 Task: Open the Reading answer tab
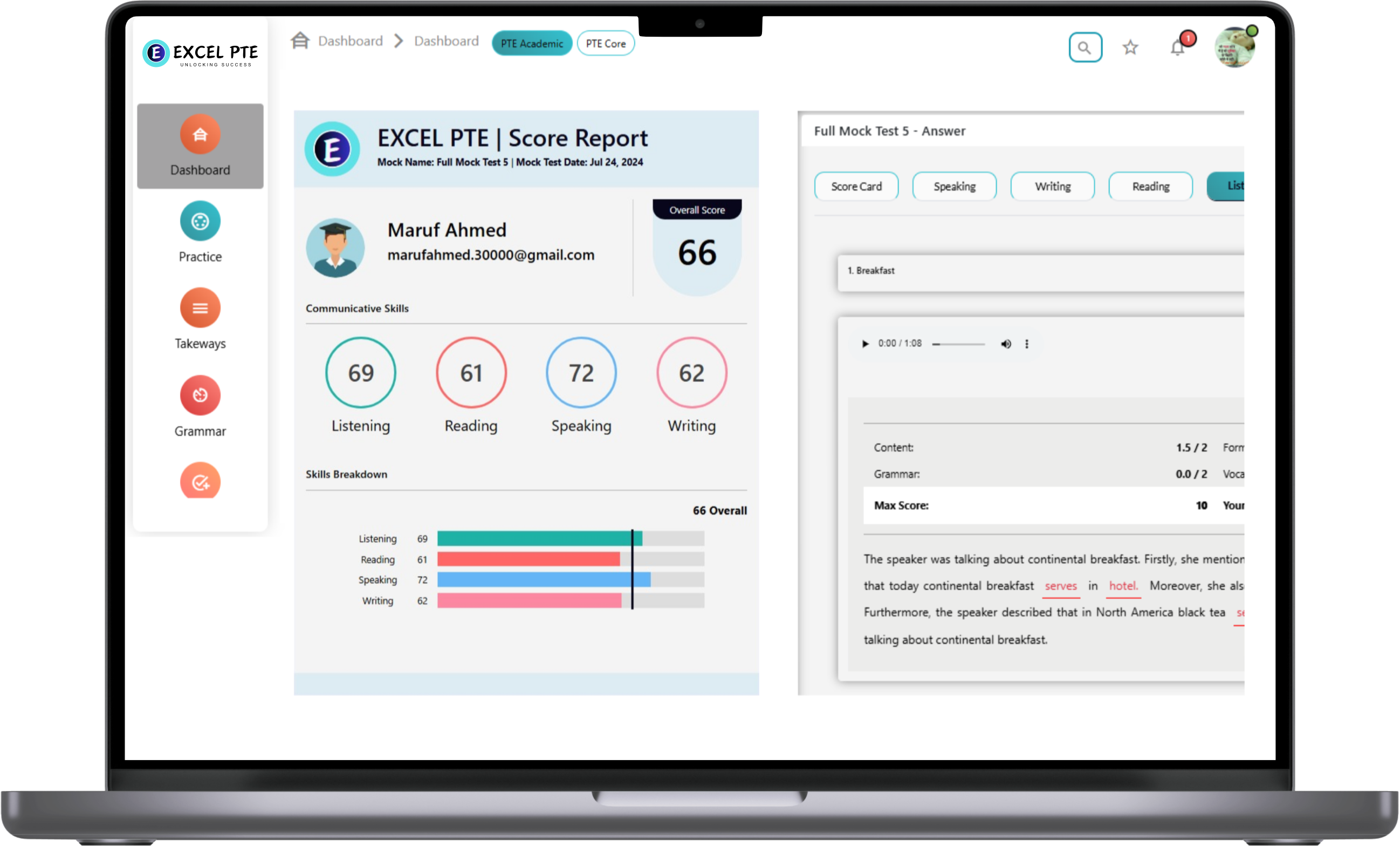click(1150, 187)
